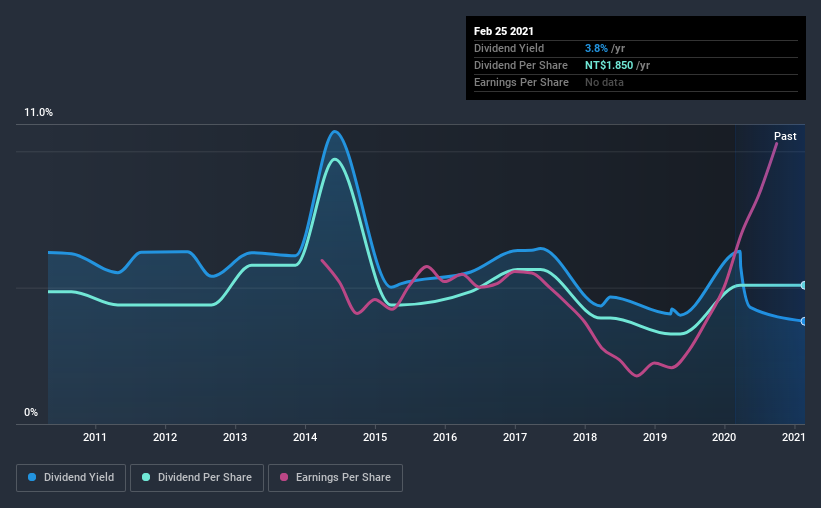Click the Feb 25 2021 tooltip date header
This screenshot has width=821, height=508.
[504, 31]
